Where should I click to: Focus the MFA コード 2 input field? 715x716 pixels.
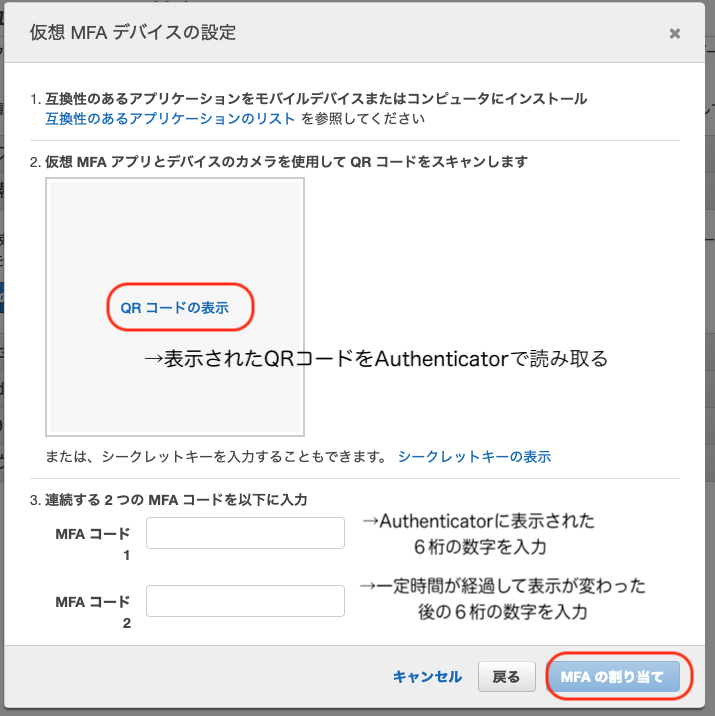pyautogui.click(x=245, y=601)
